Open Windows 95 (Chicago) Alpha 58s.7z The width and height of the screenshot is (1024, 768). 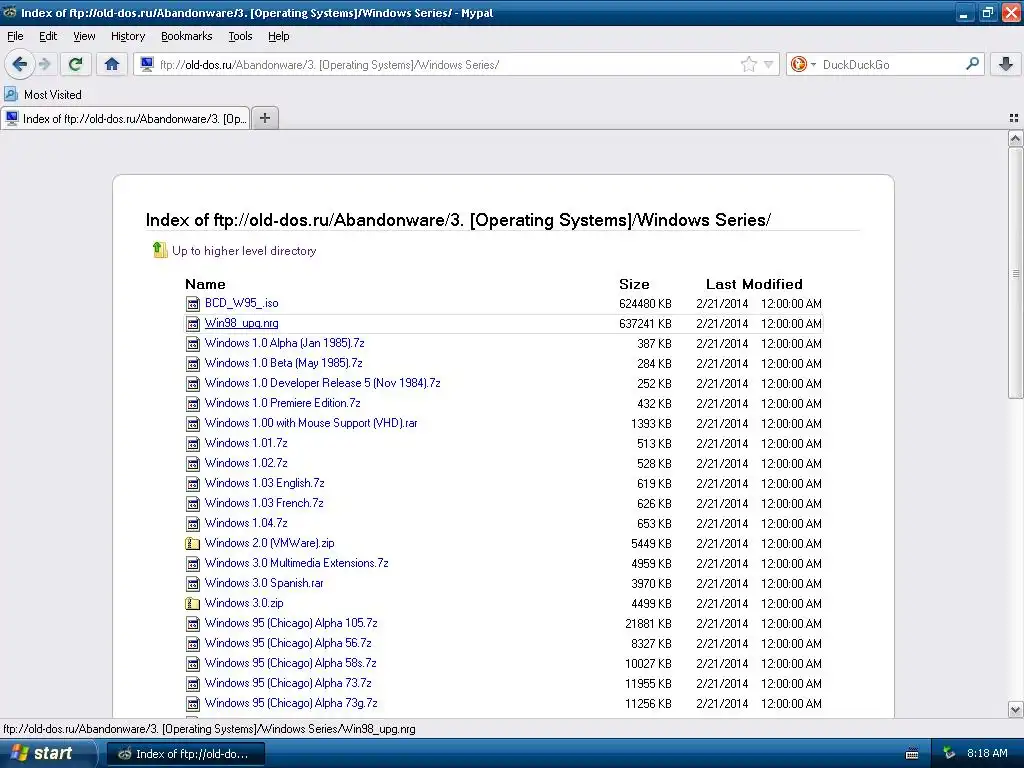tap(290, 663)
